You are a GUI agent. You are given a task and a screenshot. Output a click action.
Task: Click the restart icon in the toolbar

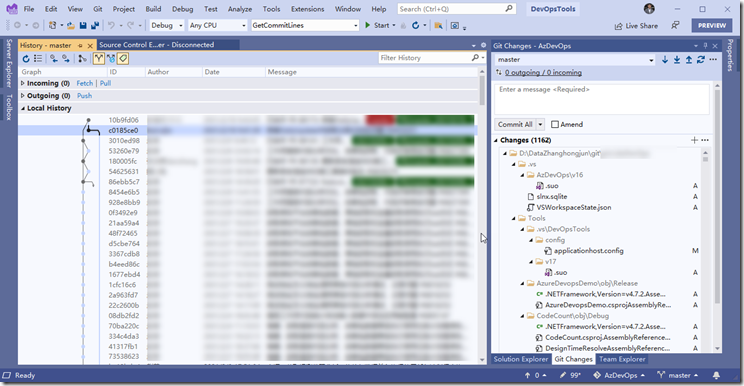coord(416,25)
